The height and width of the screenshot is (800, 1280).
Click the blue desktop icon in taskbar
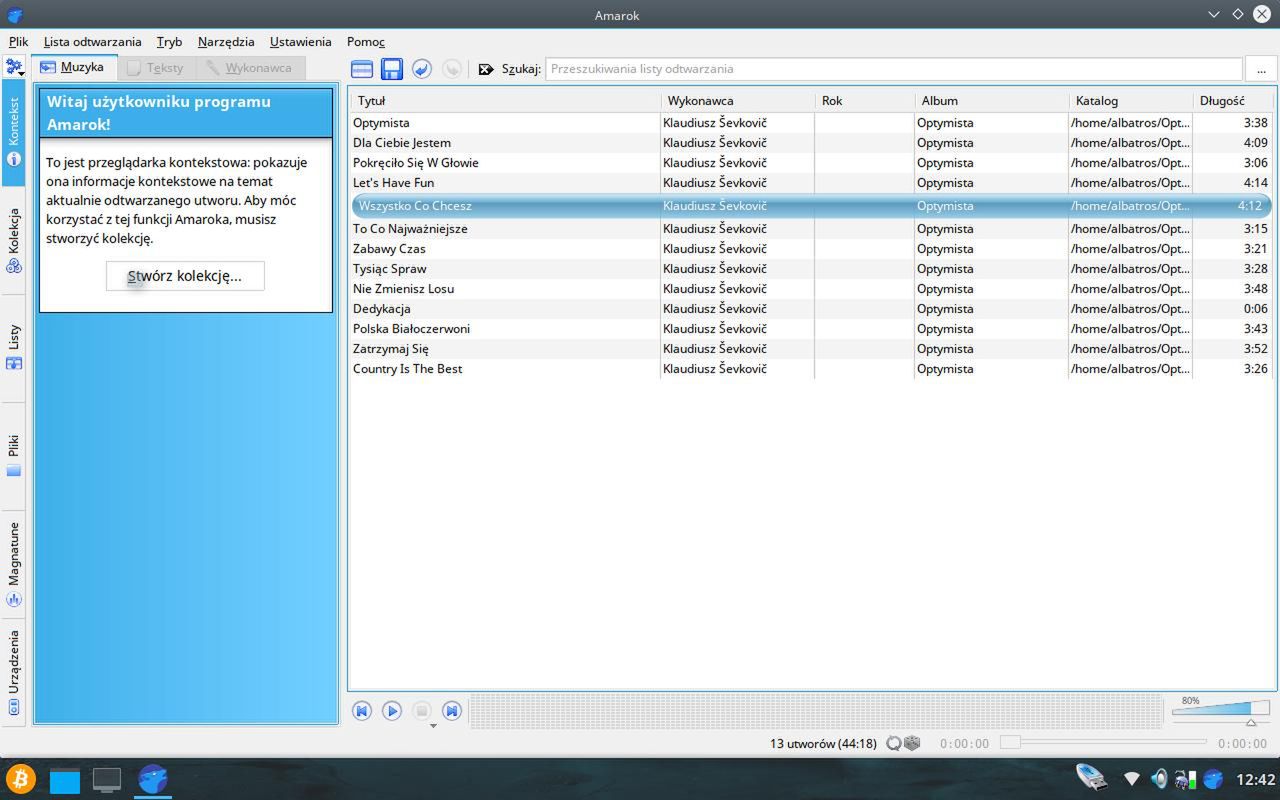[x=64, y=780]
